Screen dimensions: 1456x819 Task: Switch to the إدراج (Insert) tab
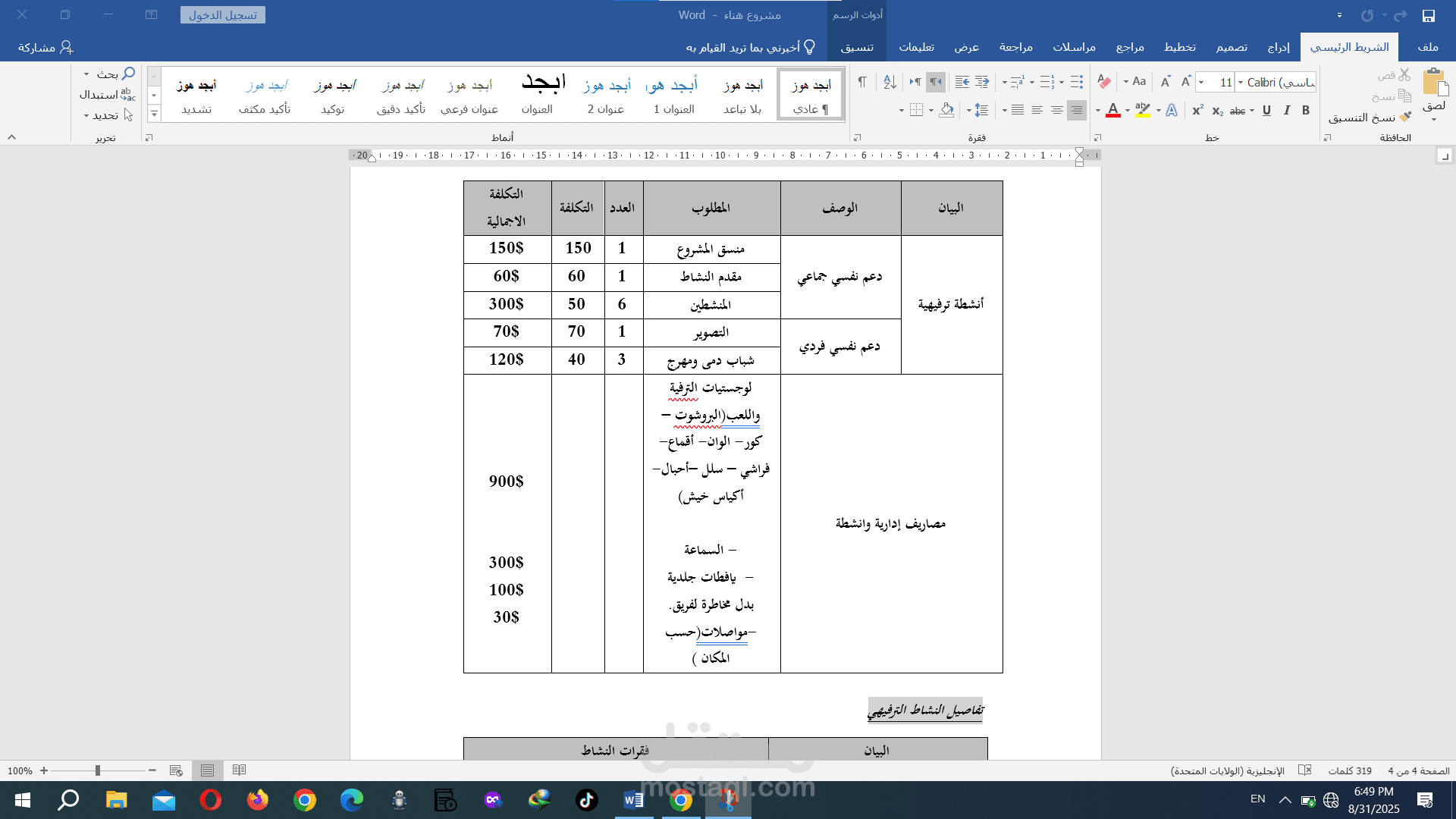[x=1279, y=47]
